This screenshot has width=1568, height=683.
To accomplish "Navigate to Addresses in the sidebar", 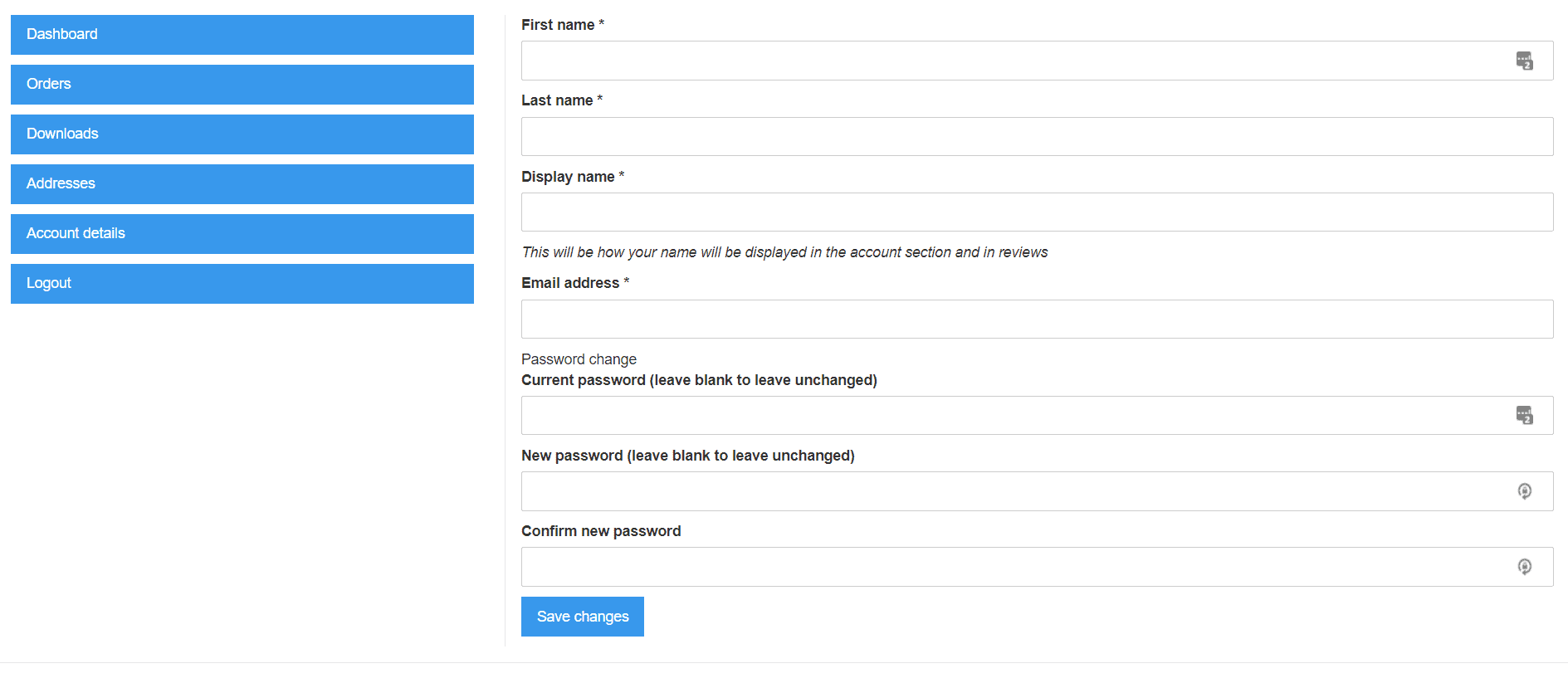I will pyautogui.click(x=242, y=184).
